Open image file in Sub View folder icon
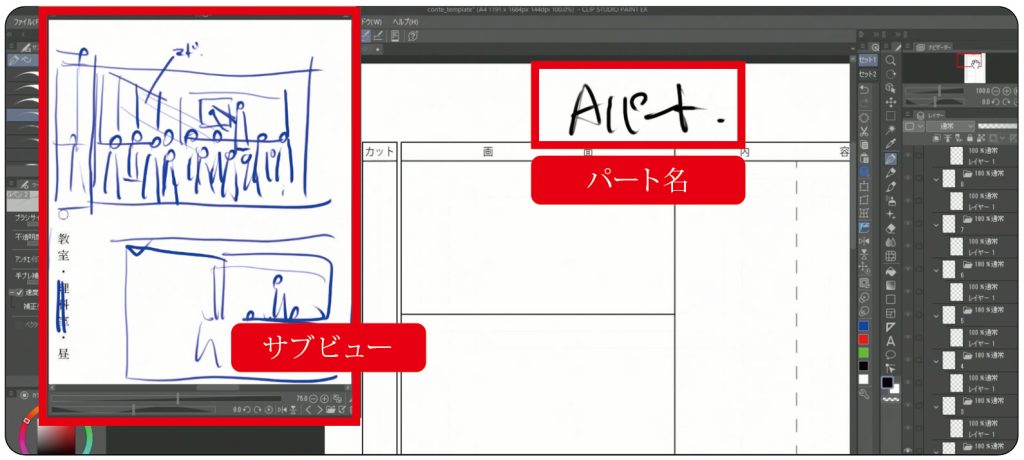1024x460 pixels. click(330, 410)
